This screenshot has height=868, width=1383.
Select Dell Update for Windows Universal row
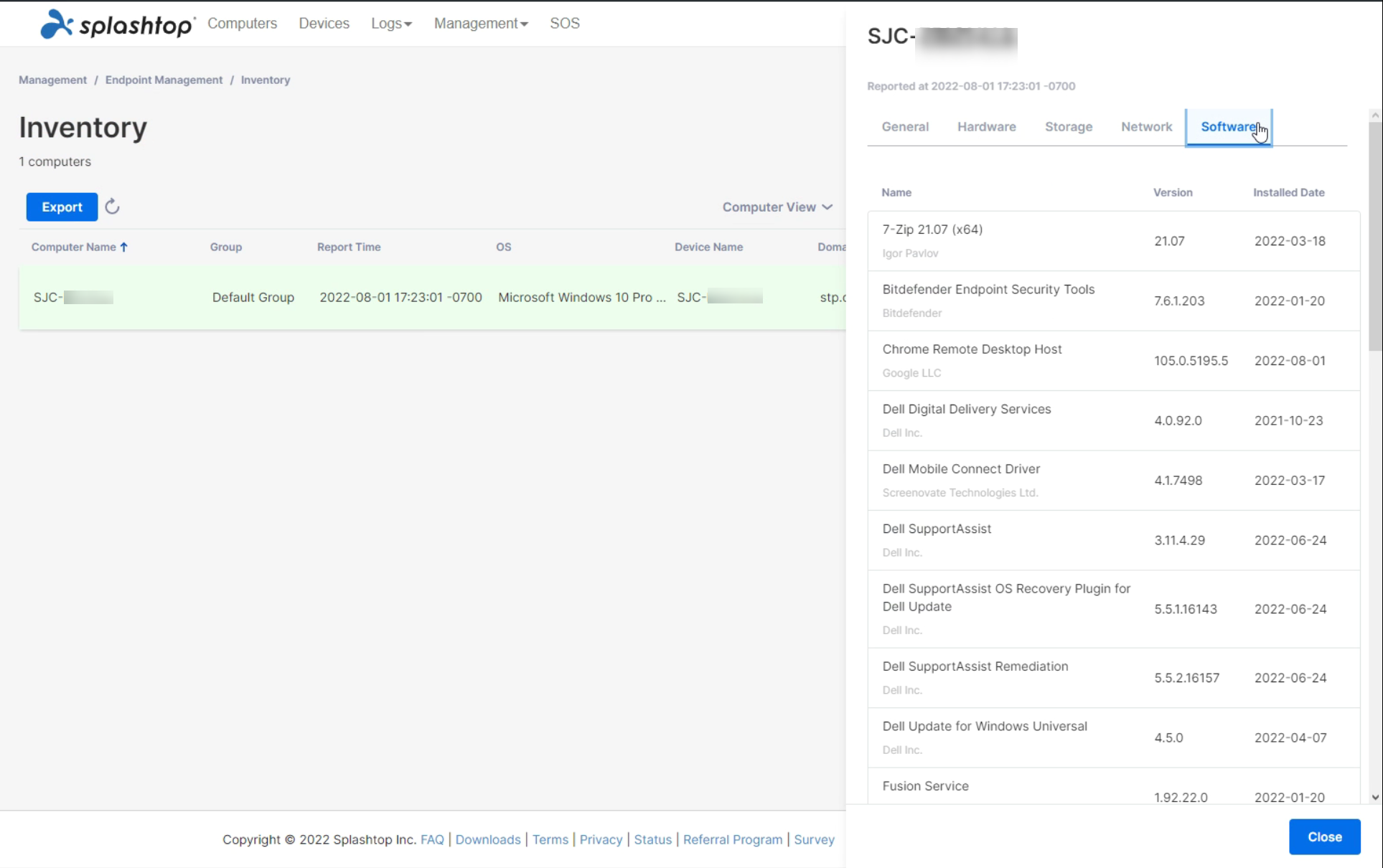(x=1113, y=737)
